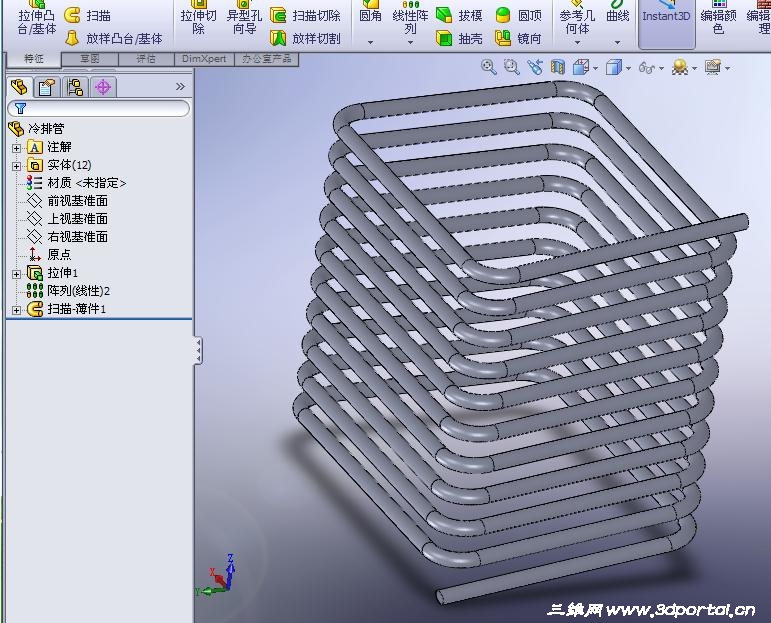Open Hide/Show Items dropdown arrow
This screenshot has width=771, height=623.
pyautogui.click(x=661, y=68)
